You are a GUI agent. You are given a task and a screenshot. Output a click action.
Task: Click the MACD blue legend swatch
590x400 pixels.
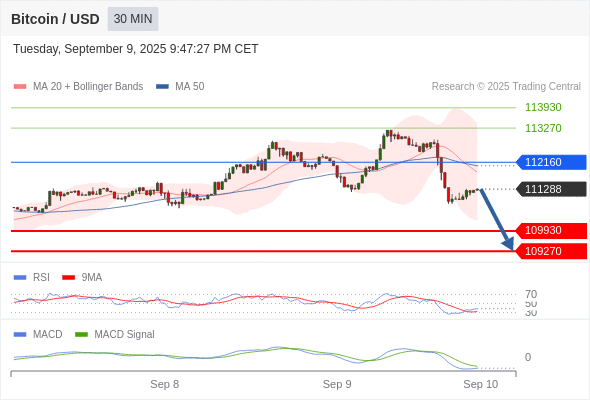pos(20,335)
